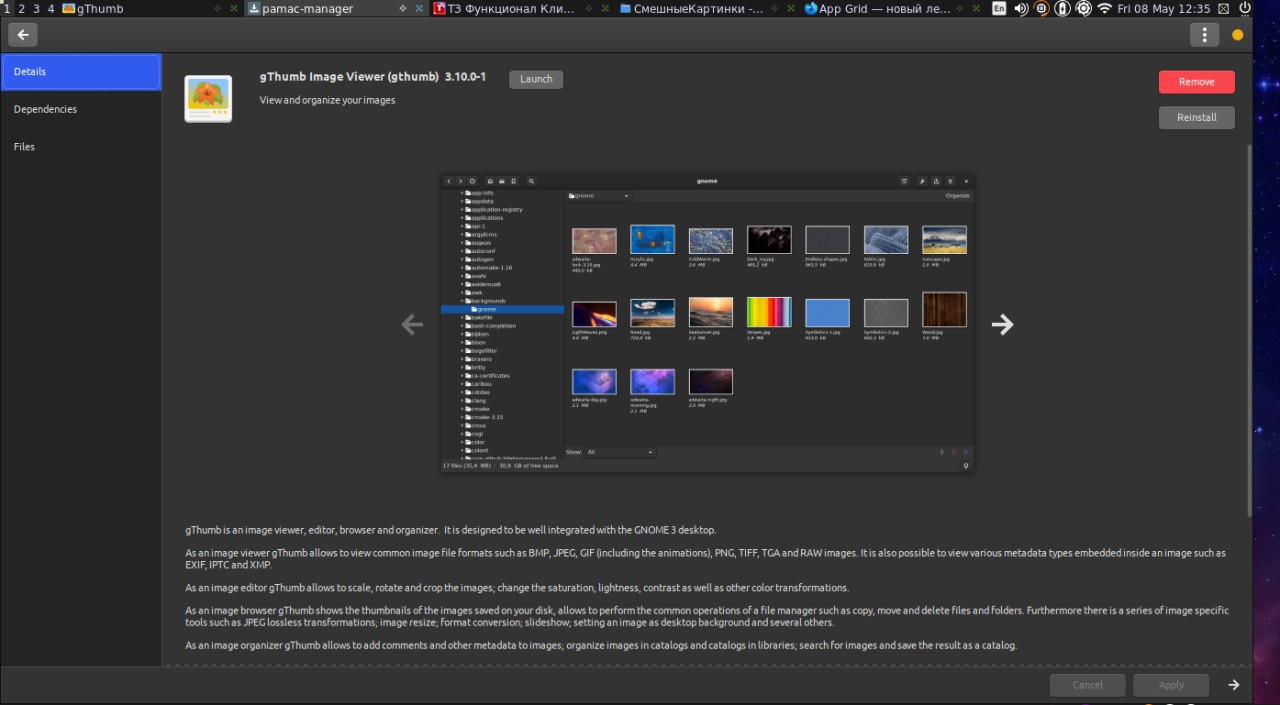The width and height of the screenshot is (1280, 705).
Task: Click the gThumb Image Viewer title text
Action: coord(349,77)
